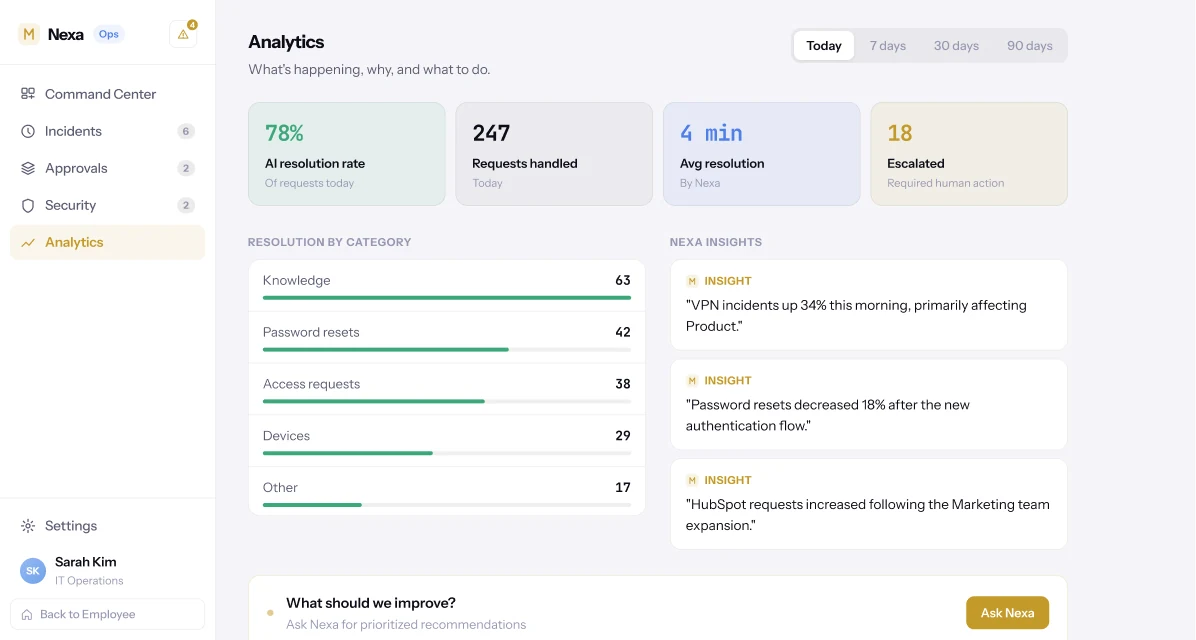
Task: Click the Password resets progress bar
Action: point(447,349)
